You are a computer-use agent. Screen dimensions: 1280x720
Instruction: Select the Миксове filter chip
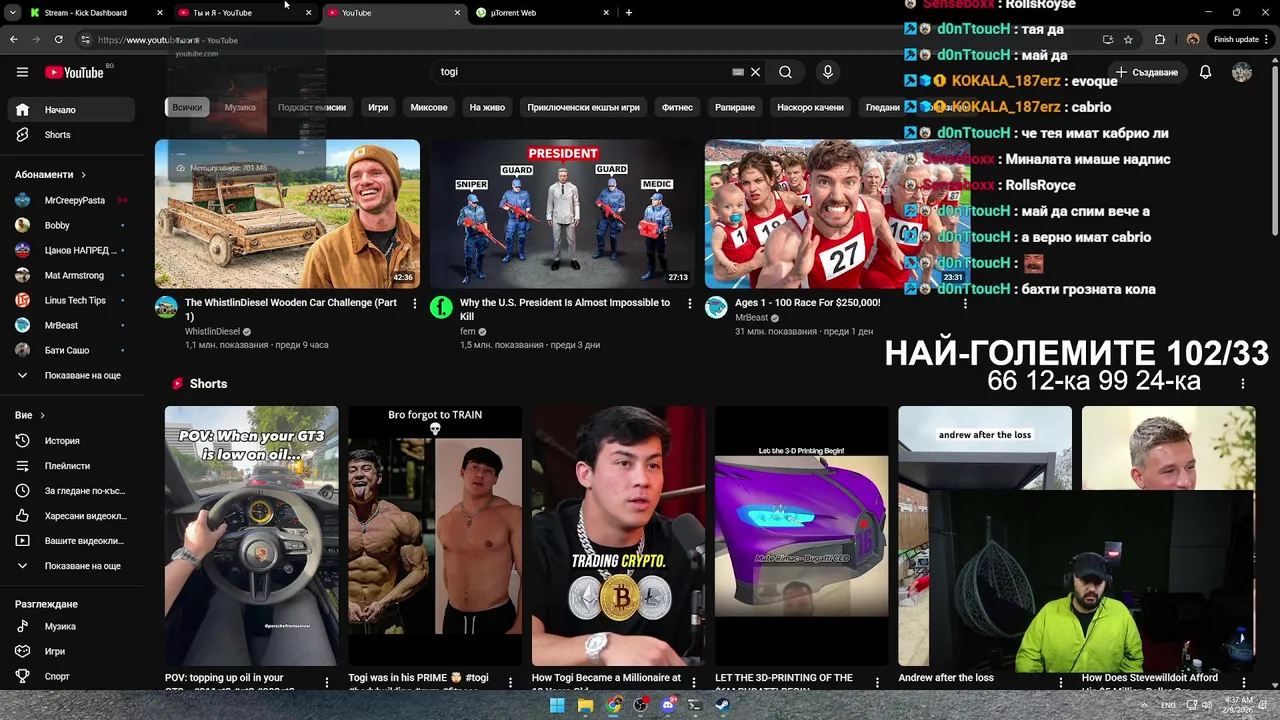coord(429,107)
